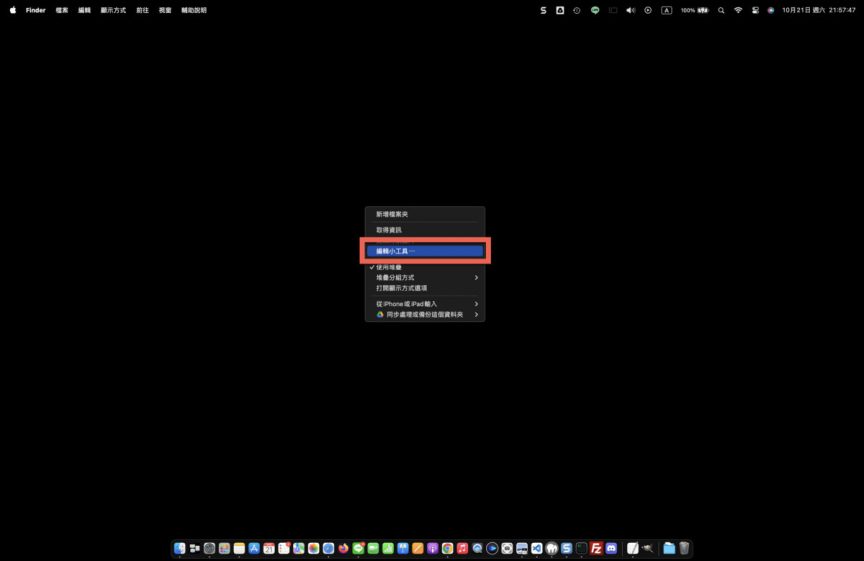Click the Siri icon in the menu bar
Image resolution: width=864 pixels, height=561 pixels.
[770, 10]
